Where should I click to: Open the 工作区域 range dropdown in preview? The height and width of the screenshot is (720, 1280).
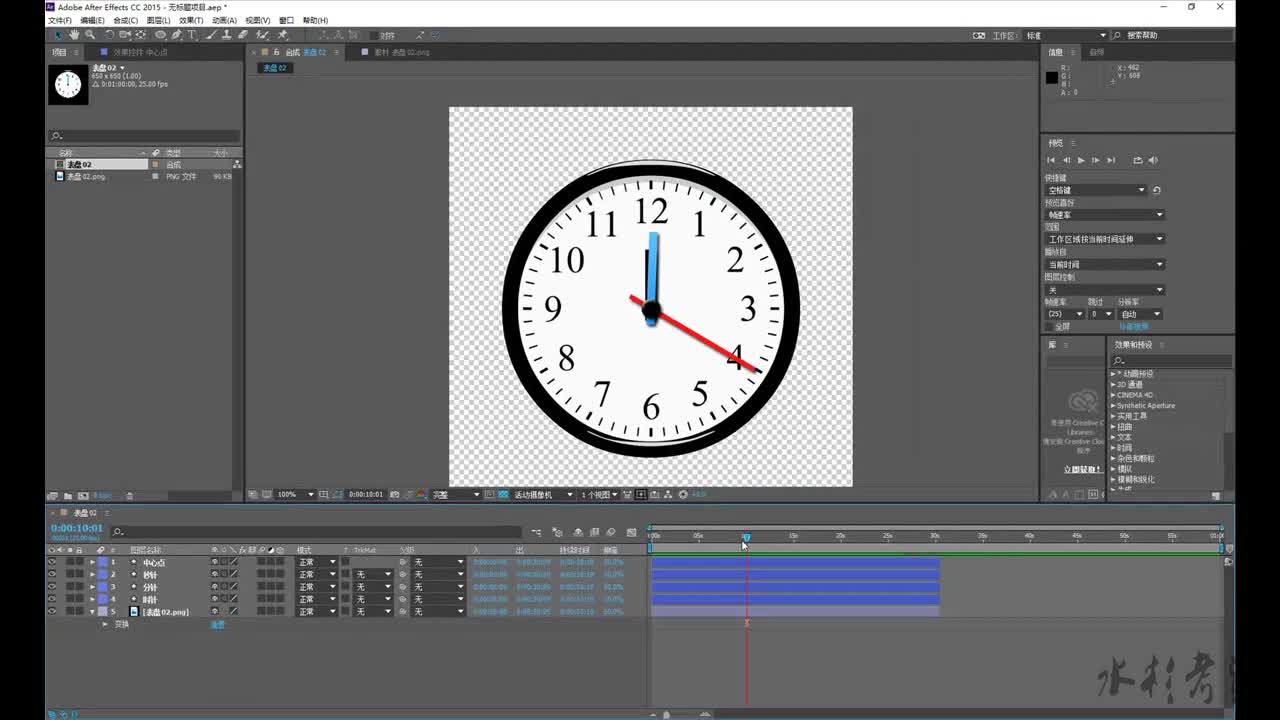click(1105, 239)
